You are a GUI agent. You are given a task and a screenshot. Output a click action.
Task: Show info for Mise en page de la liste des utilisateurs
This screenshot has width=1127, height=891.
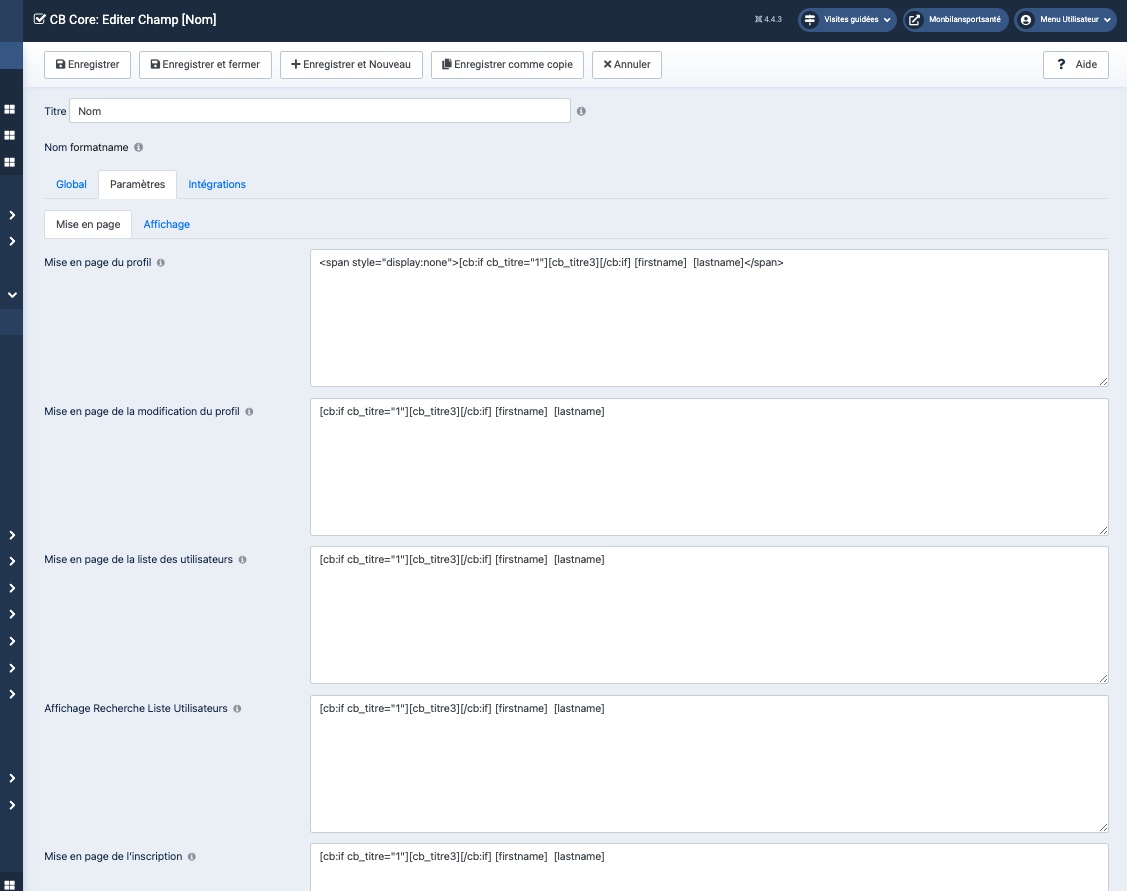pyautogui.click(x=242, y=560)
